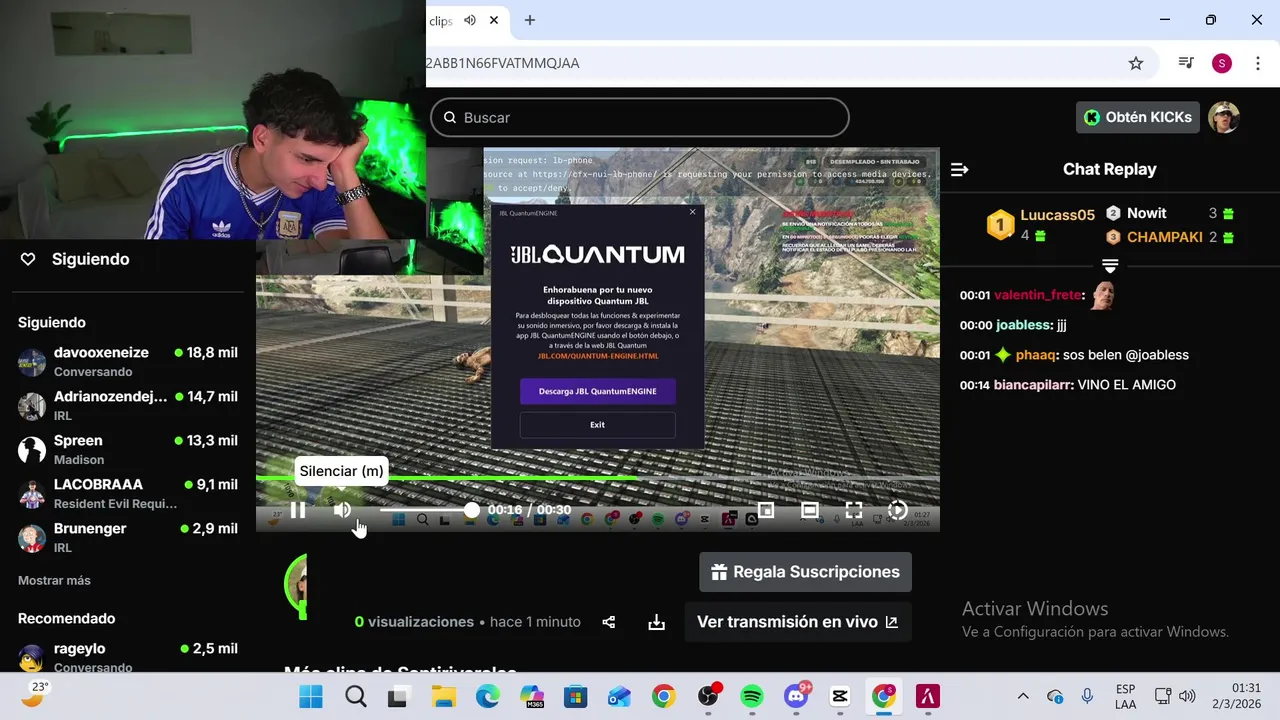Open Discord from taskbar
Screen dimensions: 1280x720
pos(796,696)
